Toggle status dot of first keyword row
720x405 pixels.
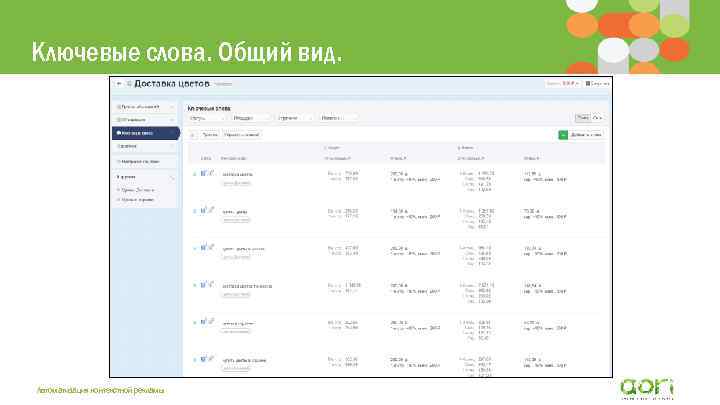[195, 174]
